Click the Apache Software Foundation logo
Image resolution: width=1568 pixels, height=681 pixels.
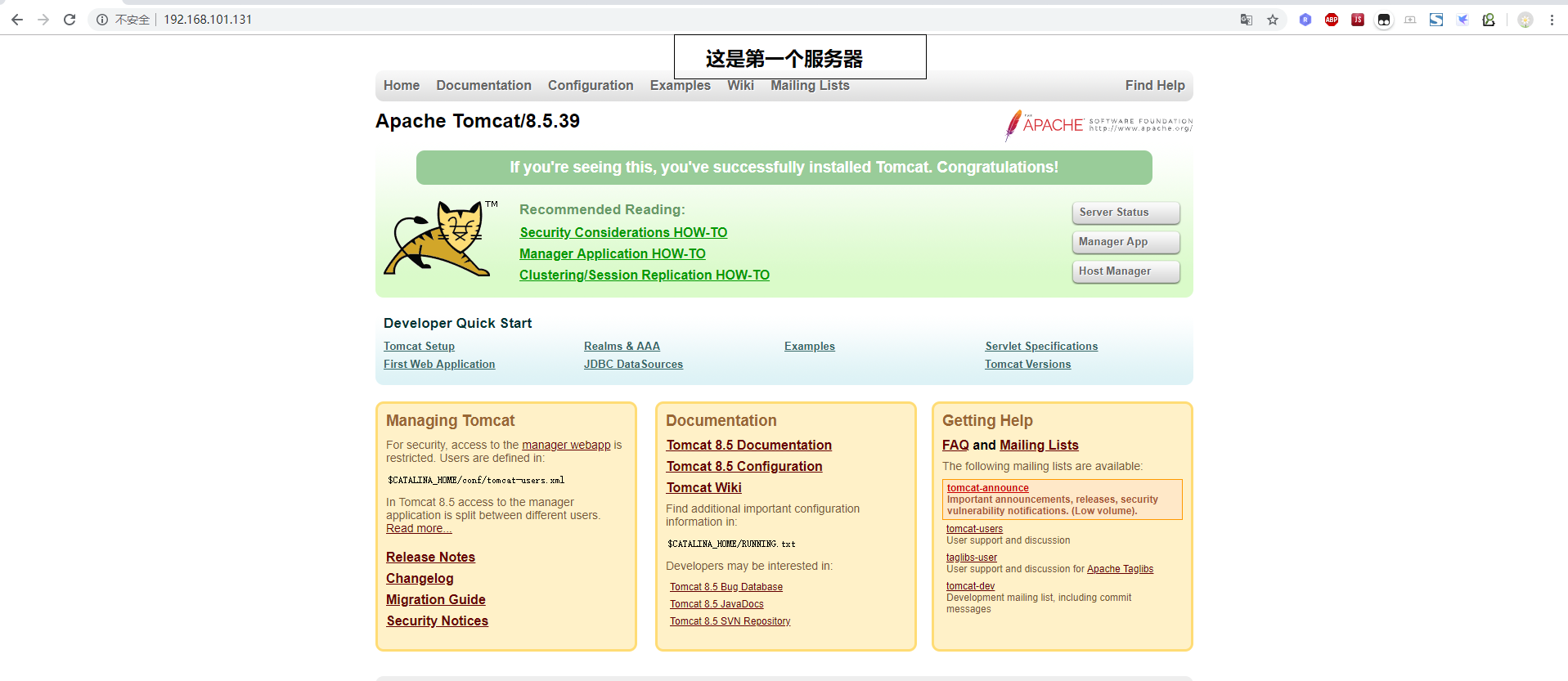point(1098,125)
